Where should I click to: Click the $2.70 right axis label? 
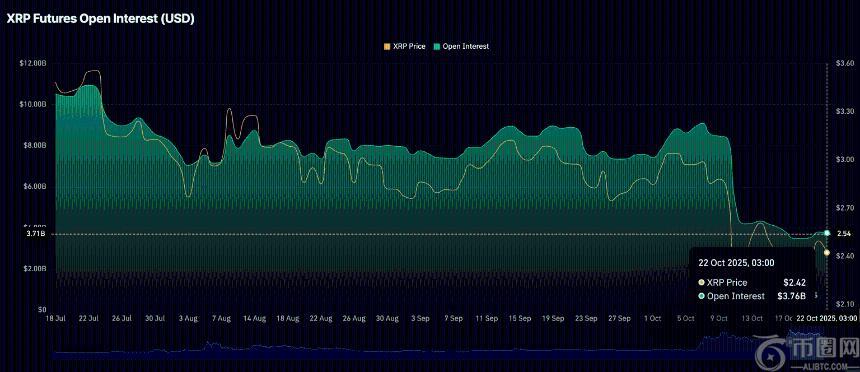coord(845,208)
